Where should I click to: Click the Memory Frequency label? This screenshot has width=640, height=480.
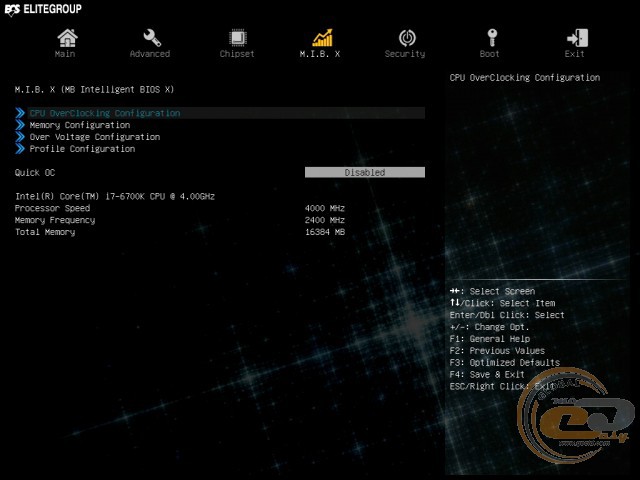[x=55, y=220]
